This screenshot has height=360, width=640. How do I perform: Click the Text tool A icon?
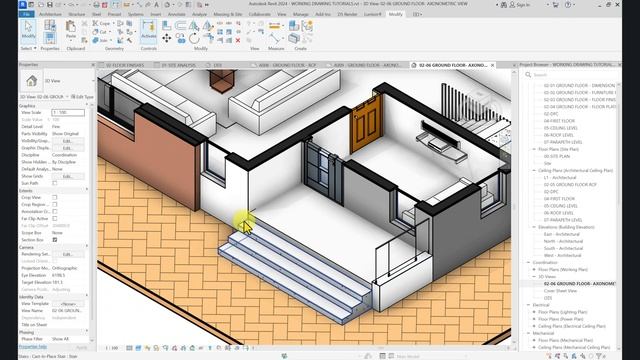156,5
